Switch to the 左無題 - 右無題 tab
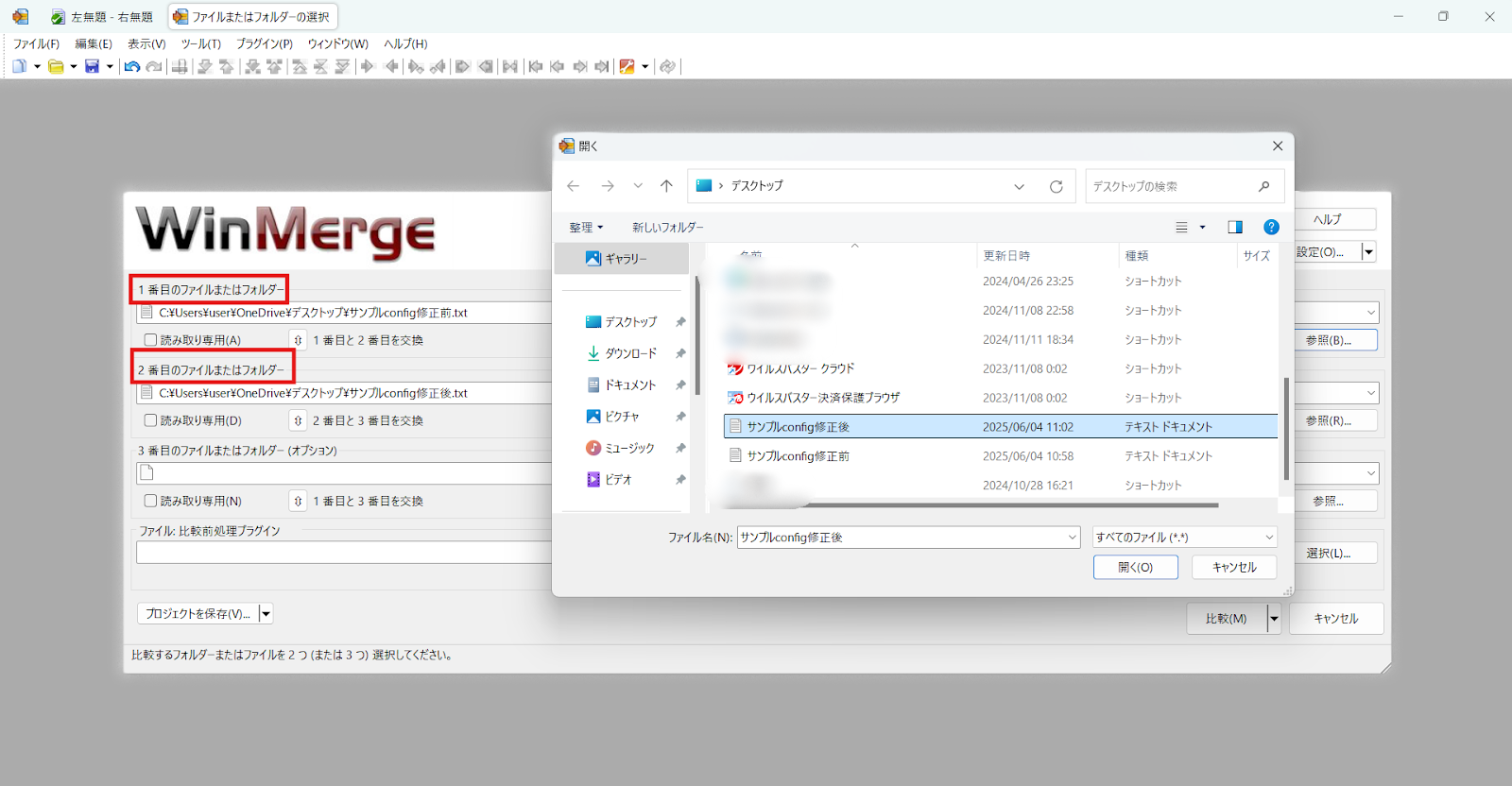The height and width of the screenshot is (786, 1512). [x=101, y=17]
